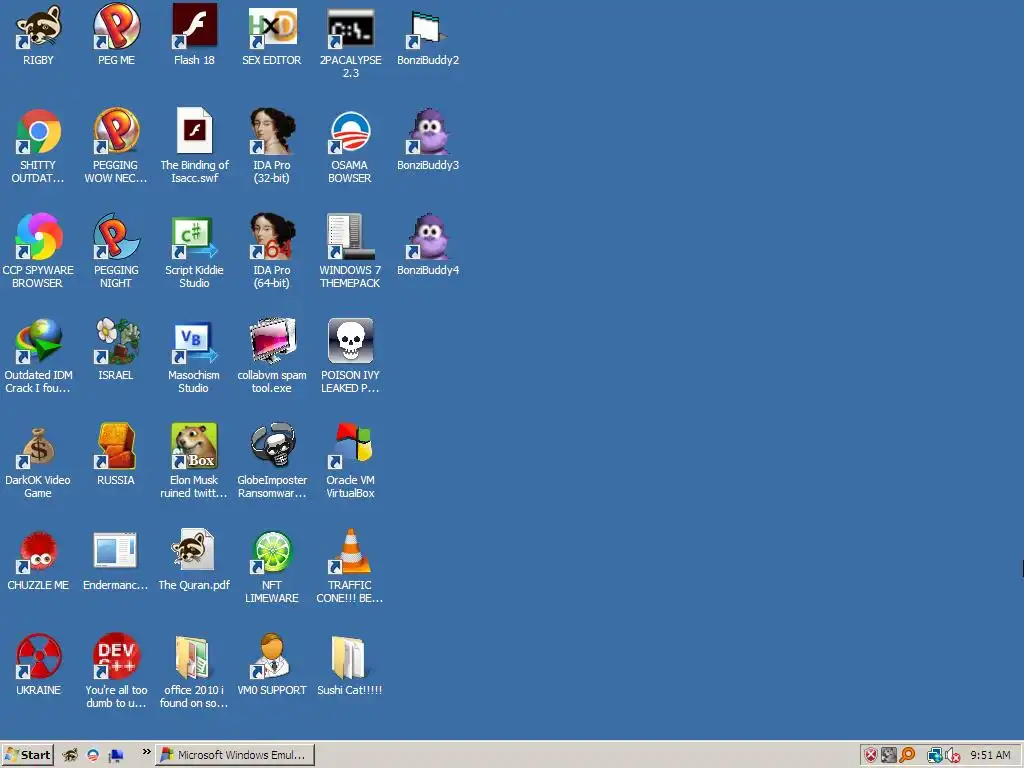The height and width of the screenshot is (768, 1024).
Task: Select the orange blocks icon labeled RUSSIA
Action: click(x=116, y=446)
